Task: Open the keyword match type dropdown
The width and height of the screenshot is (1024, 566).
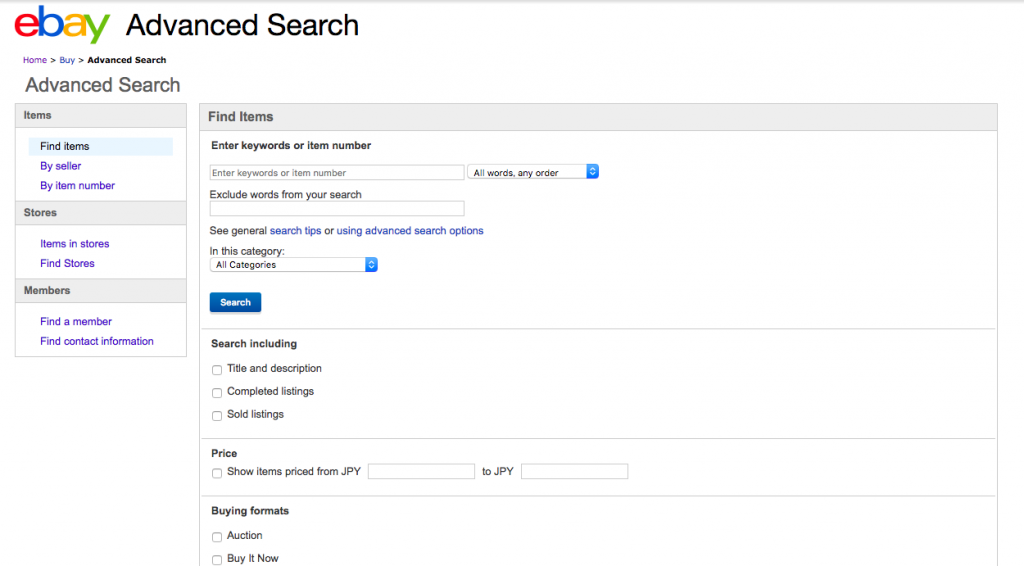Action: [x=533, y=172]
